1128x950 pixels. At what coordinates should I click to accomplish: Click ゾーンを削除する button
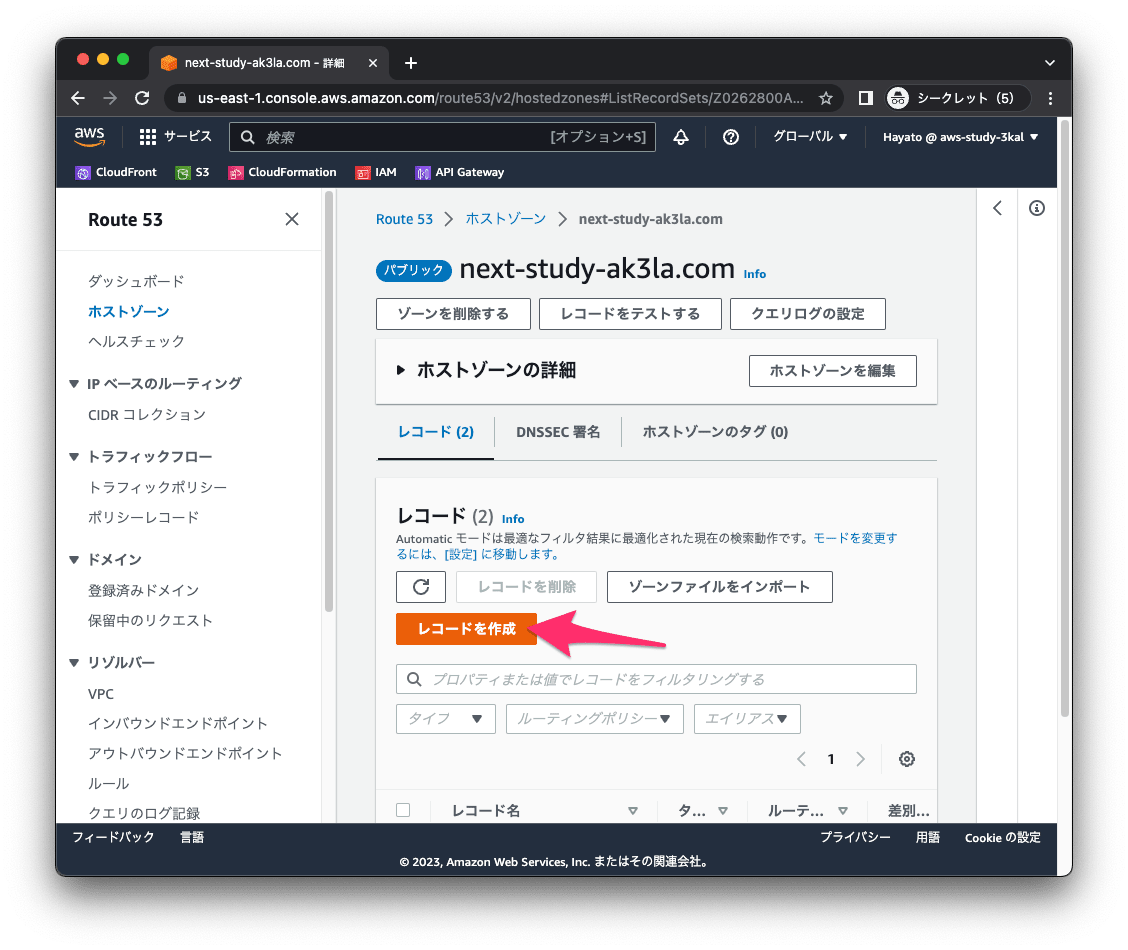(x=453, y=314)
